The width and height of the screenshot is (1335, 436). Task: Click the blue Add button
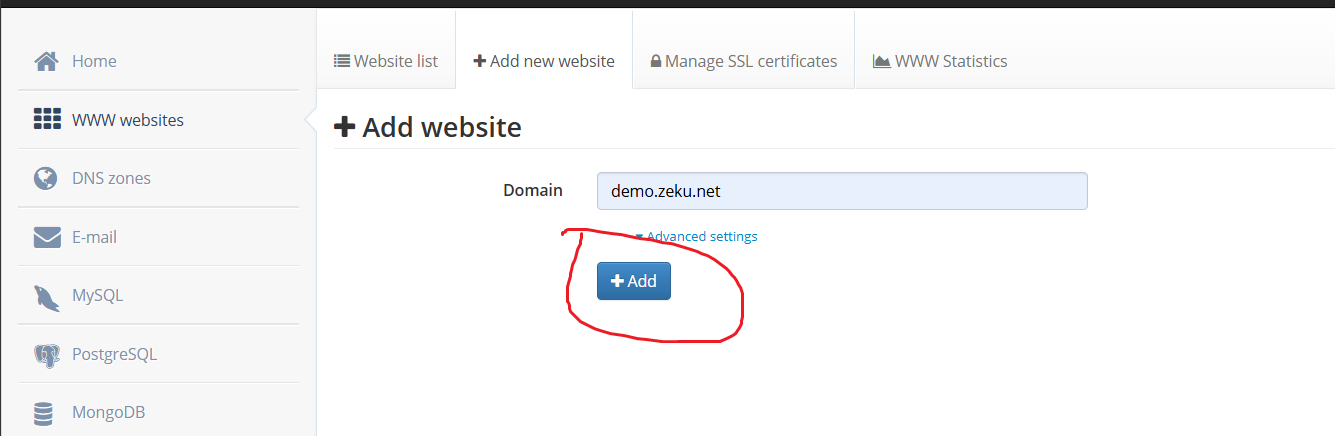634,281
